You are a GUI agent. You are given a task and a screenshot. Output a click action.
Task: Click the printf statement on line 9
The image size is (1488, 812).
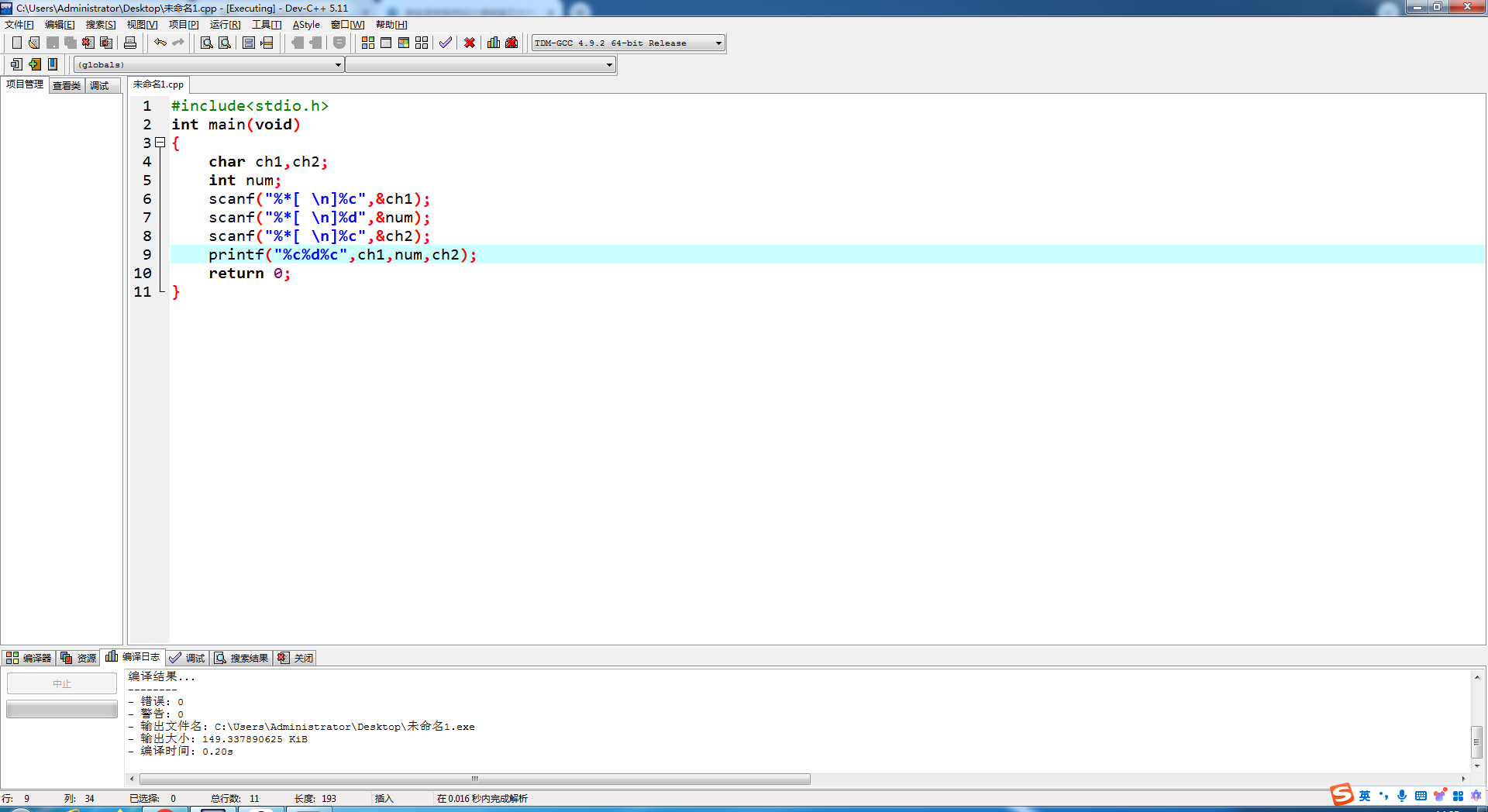[x=343, y=255]
